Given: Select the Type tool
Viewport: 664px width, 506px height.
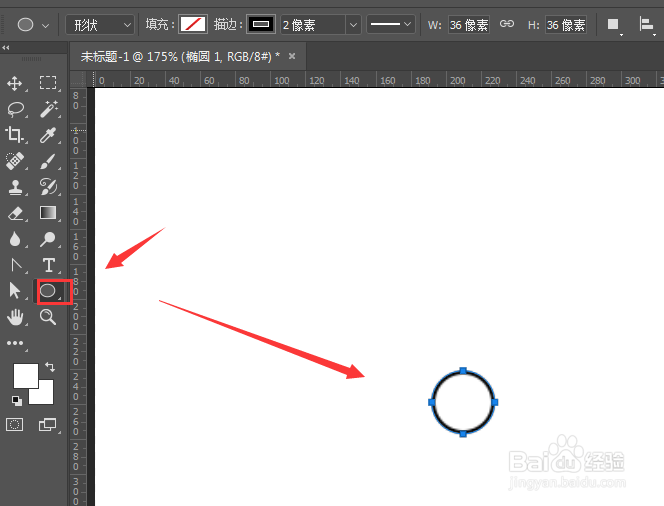Looking at the screenshot, I should (x=49, y=265).
